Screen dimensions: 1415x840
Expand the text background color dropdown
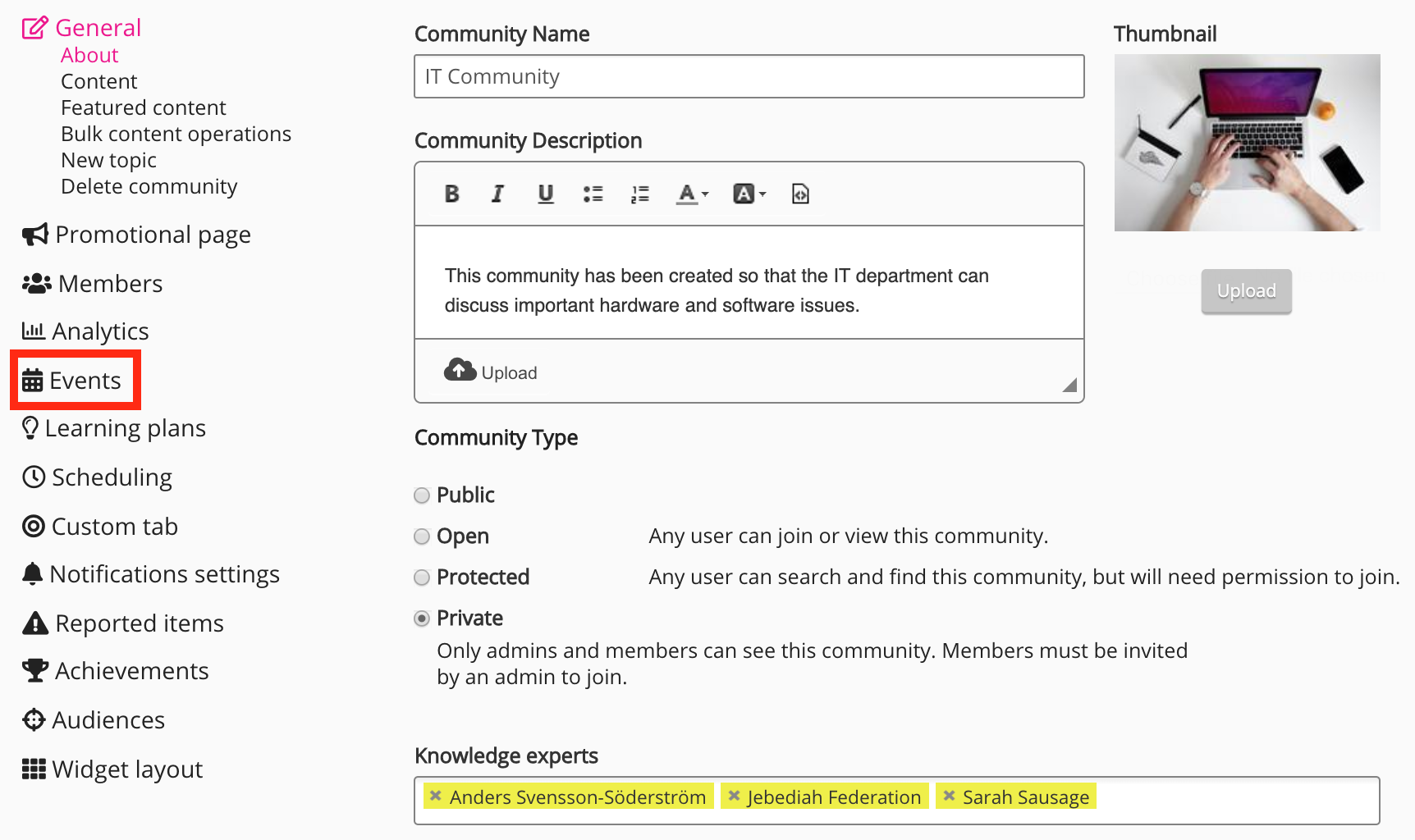[x=749, y=194]
